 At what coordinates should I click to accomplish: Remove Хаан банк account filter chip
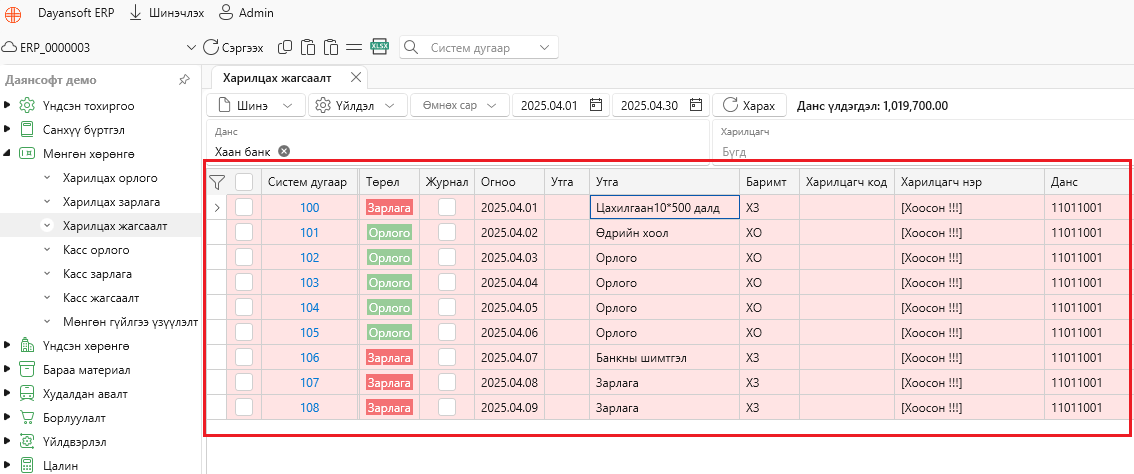coord(284,151)
